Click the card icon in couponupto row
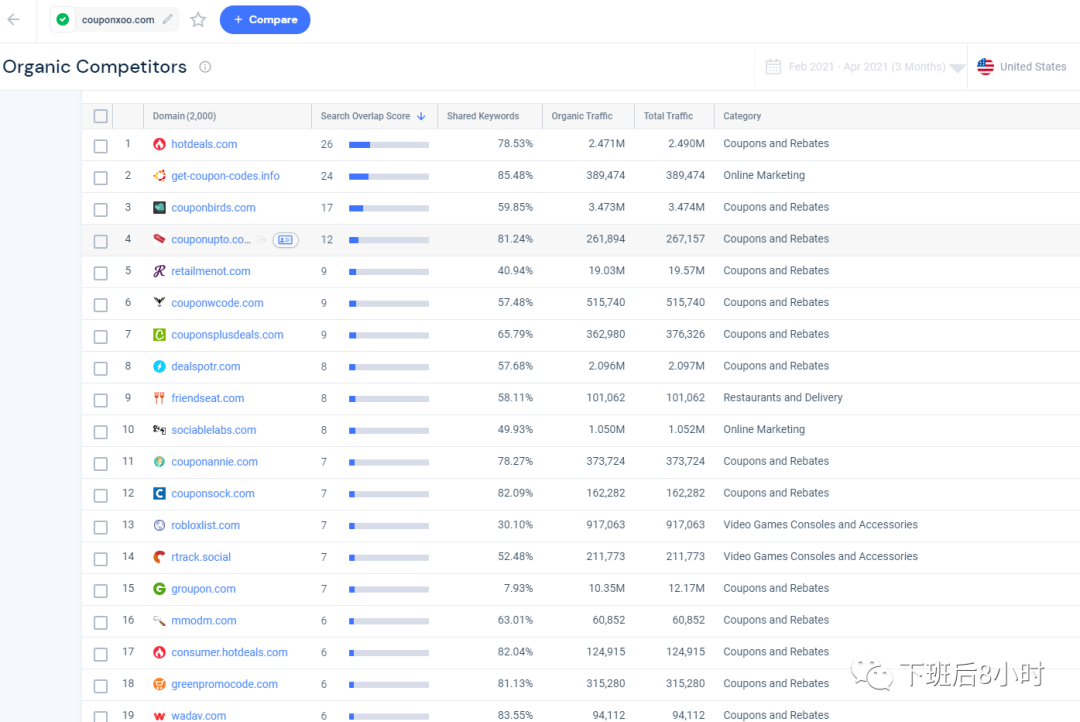Image resolution: width=1080 pixels, height=722 pixels. (x=285, y=240)
